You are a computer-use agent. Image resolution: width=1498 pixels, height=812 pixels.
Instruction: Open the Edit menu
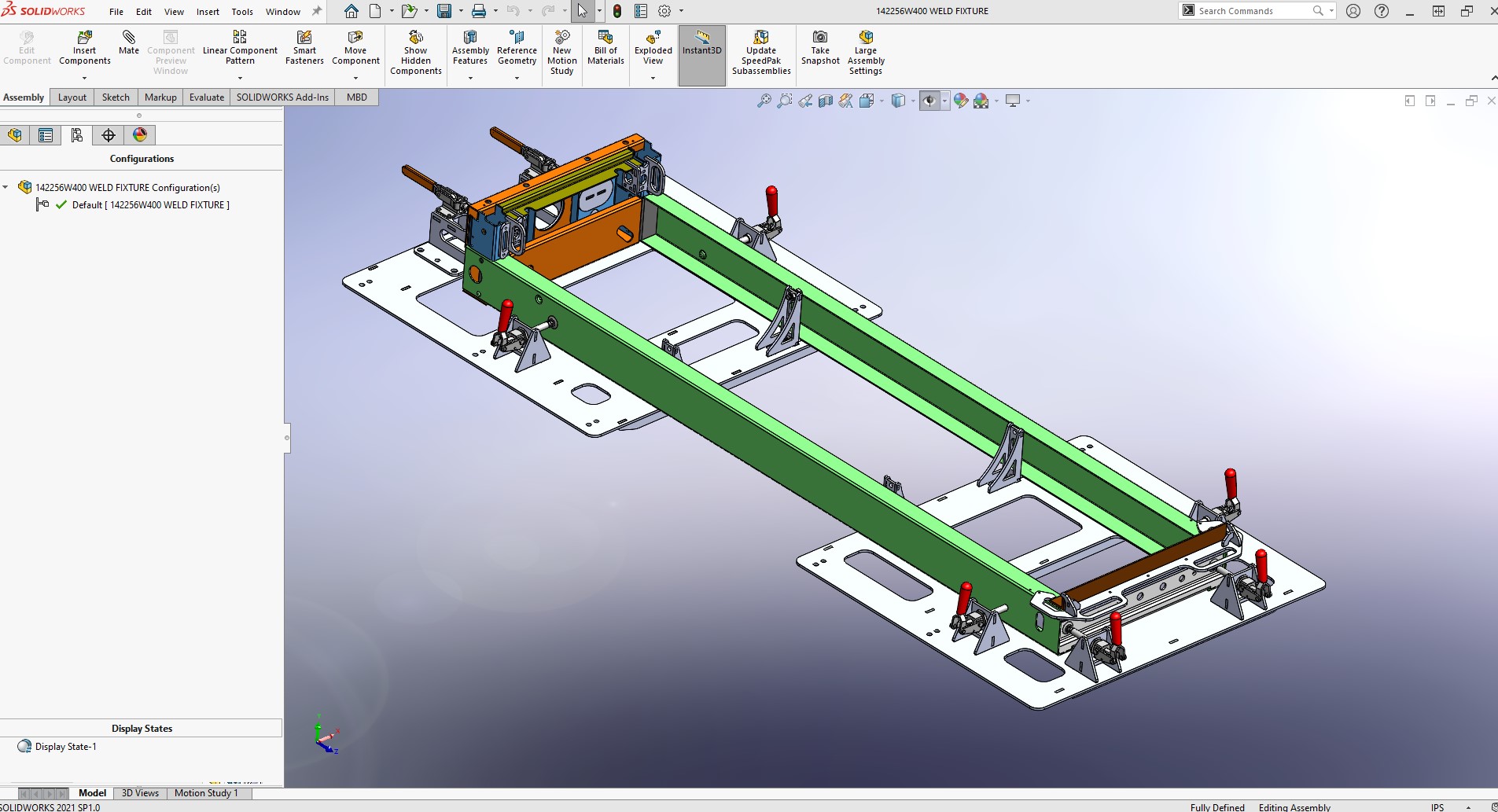coord(144,12)
